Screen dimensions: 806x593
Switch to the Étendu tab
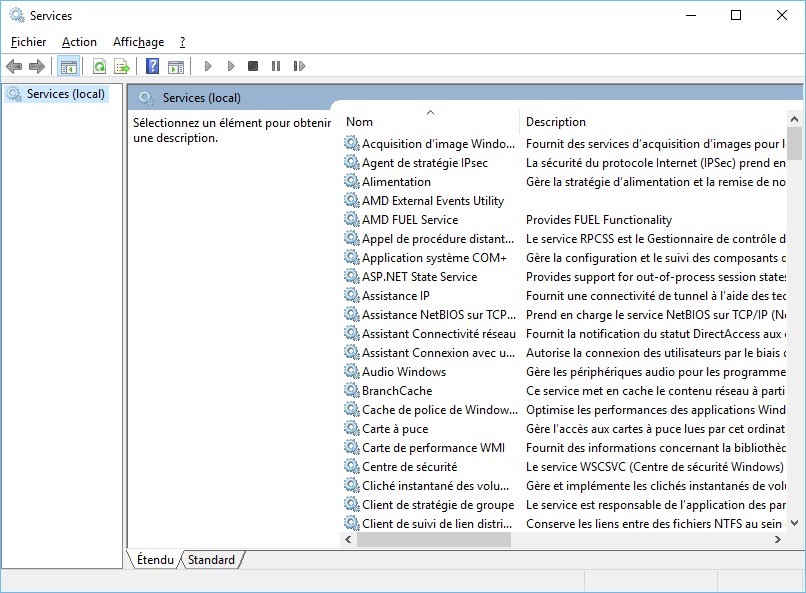155,560
